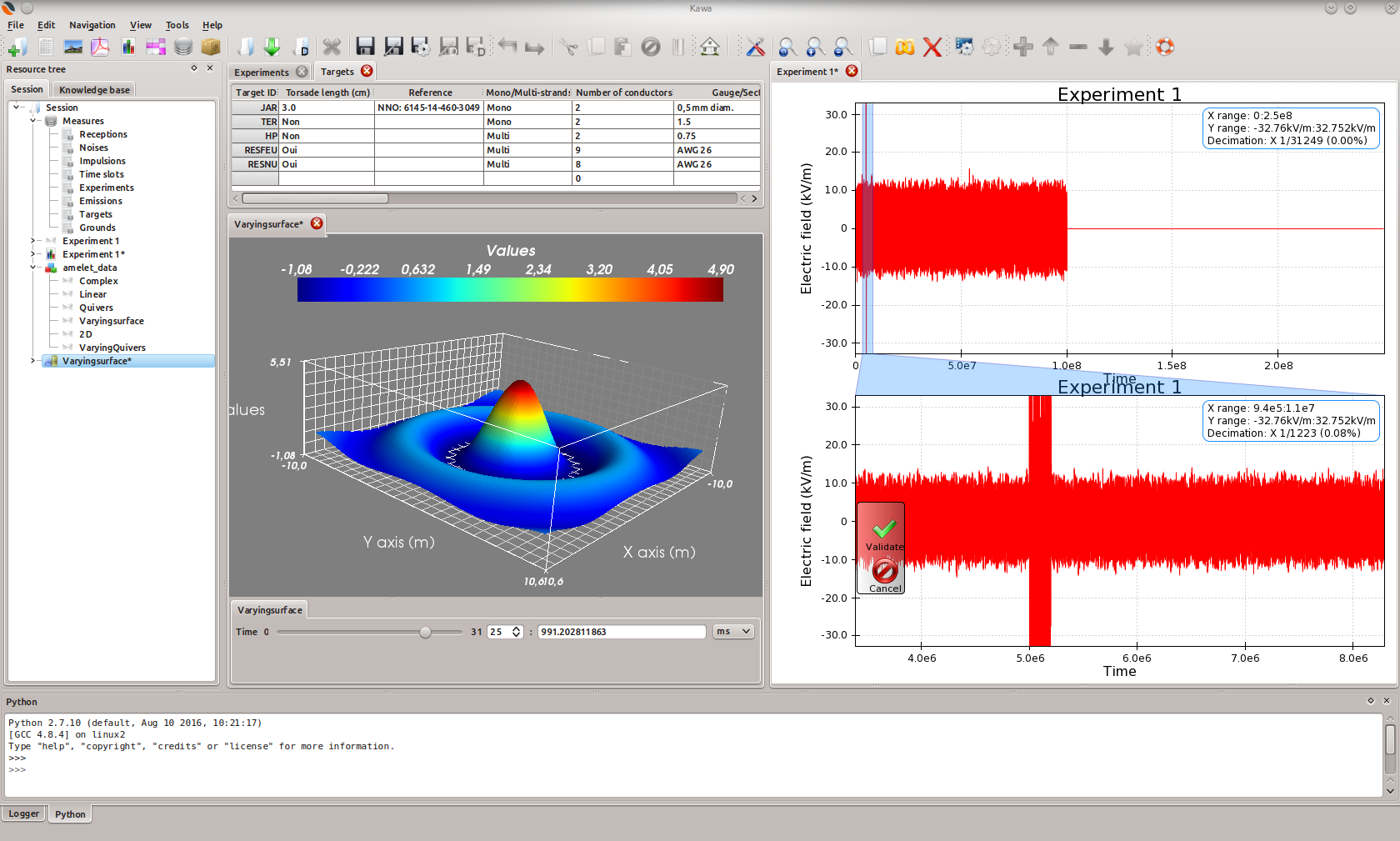Switch to the Knowledge base tab
The width and height of the screenshot is (1400, 841).
point(94,90)
